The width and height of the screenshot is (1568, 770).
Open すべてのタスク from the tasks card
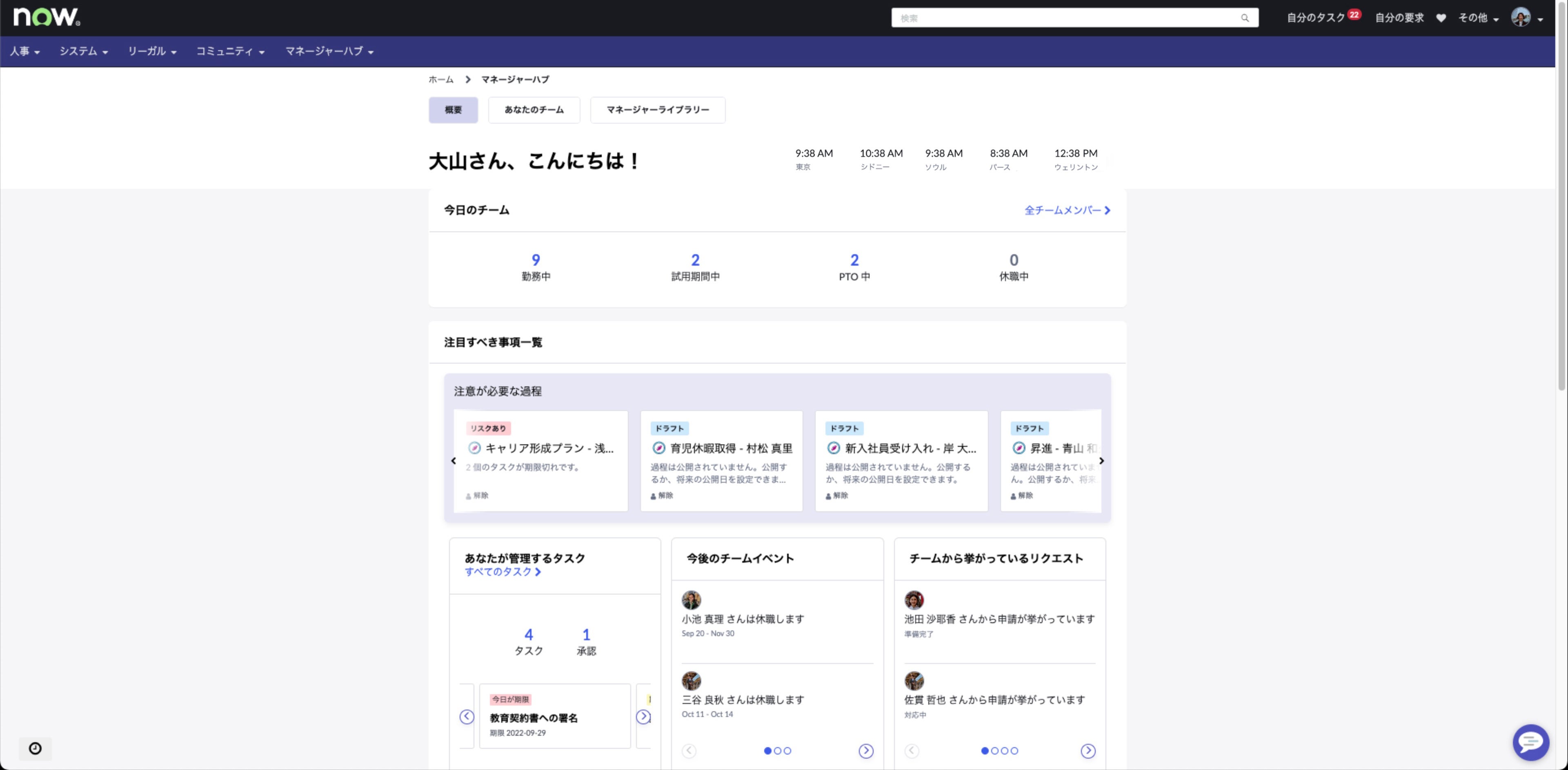point(502,572)
